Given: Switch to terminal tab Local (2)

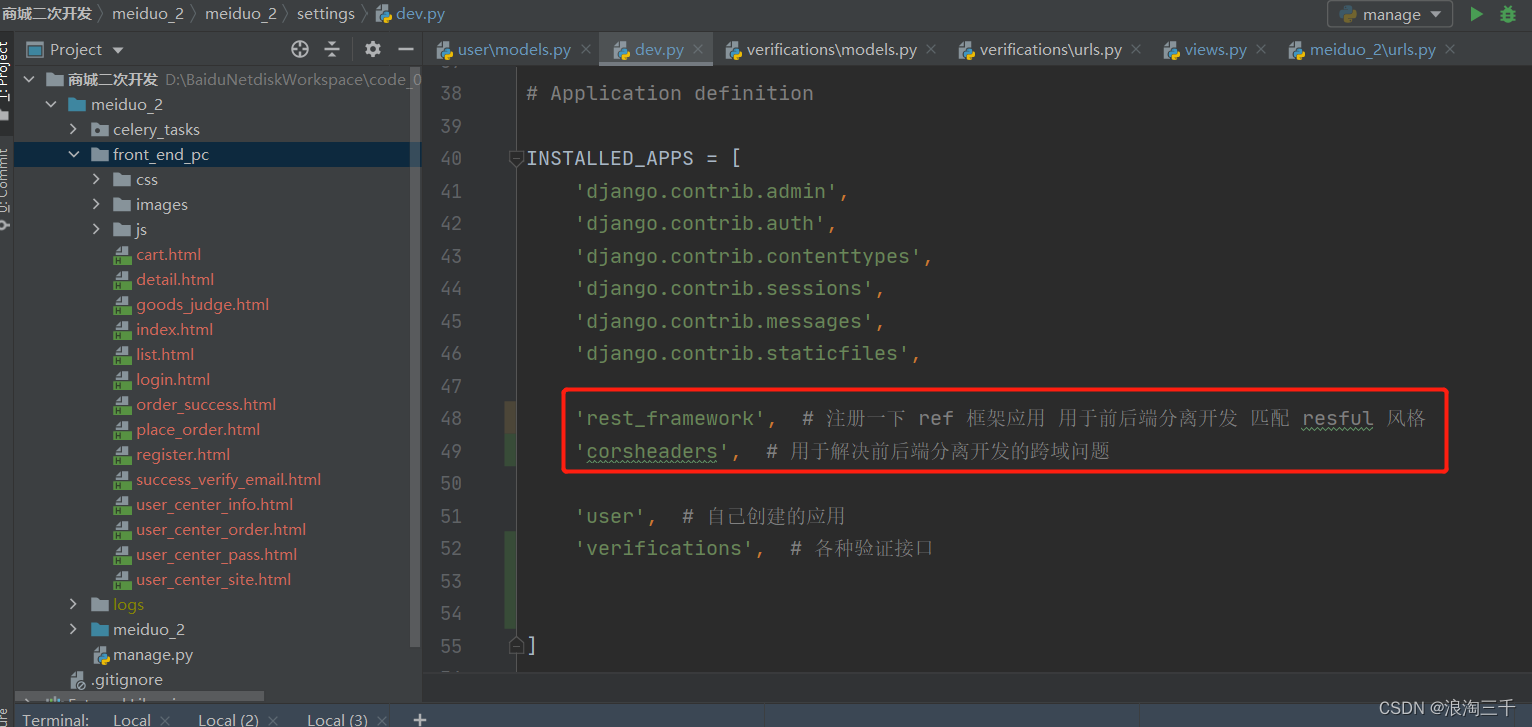Looking at the screenshot, I should (228, 719).
